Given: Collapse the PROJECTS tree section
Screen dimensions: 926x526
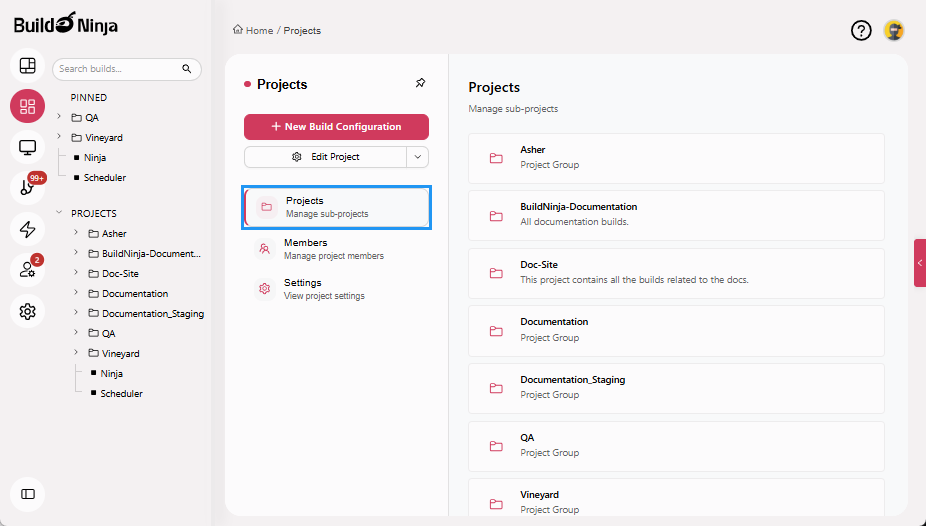Looking at the screenshot, I should pyautogui.click(x=59, y=213).
